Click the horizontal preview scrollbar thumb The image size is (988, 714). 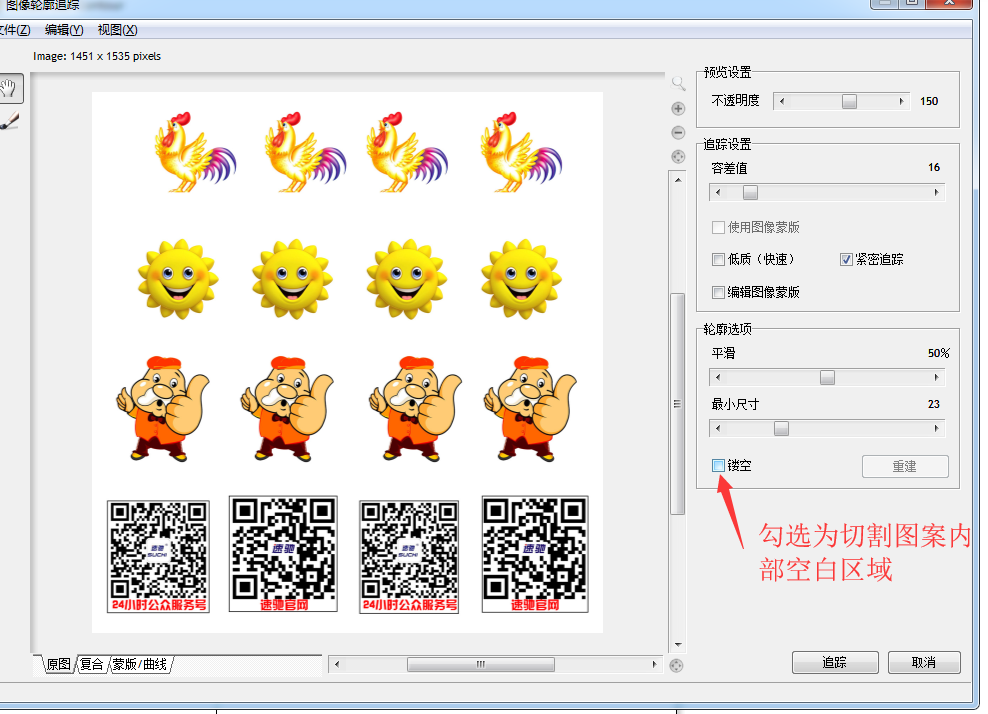pyautogui.click(x=481, y=664)
